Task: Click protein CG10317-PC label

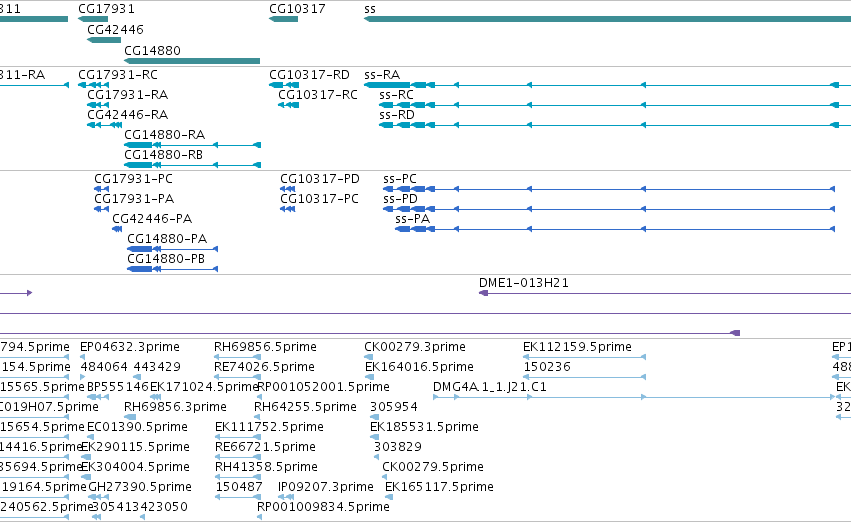Action: [319, 199]
